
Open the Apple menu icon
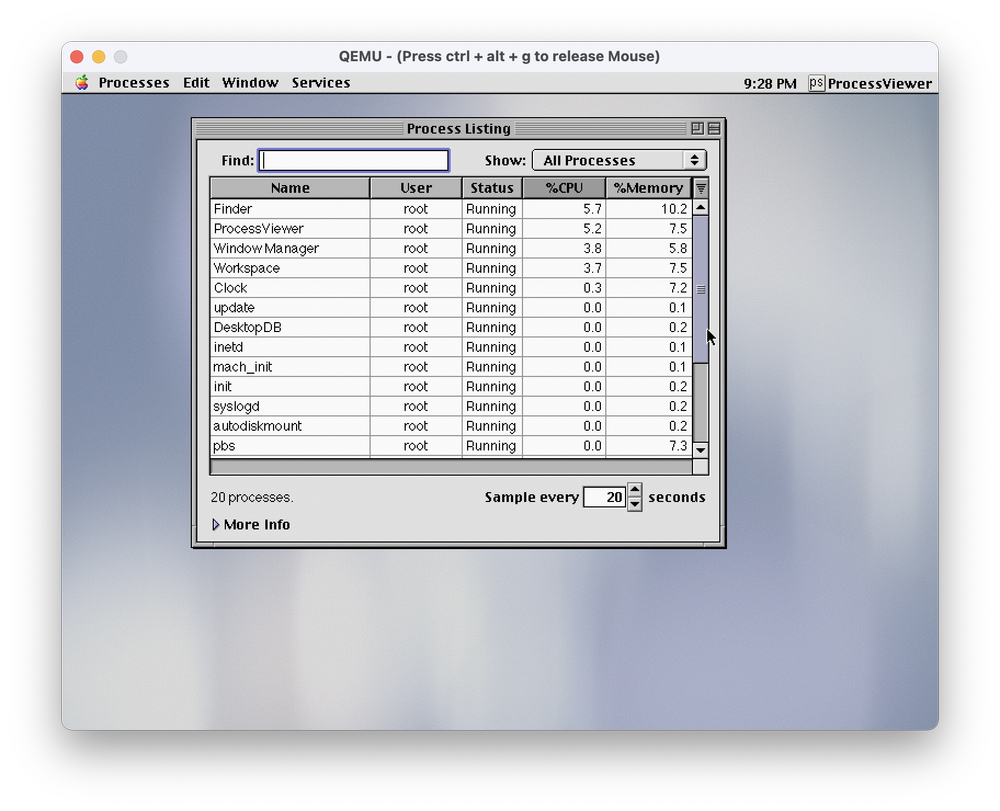pos(82,83)
